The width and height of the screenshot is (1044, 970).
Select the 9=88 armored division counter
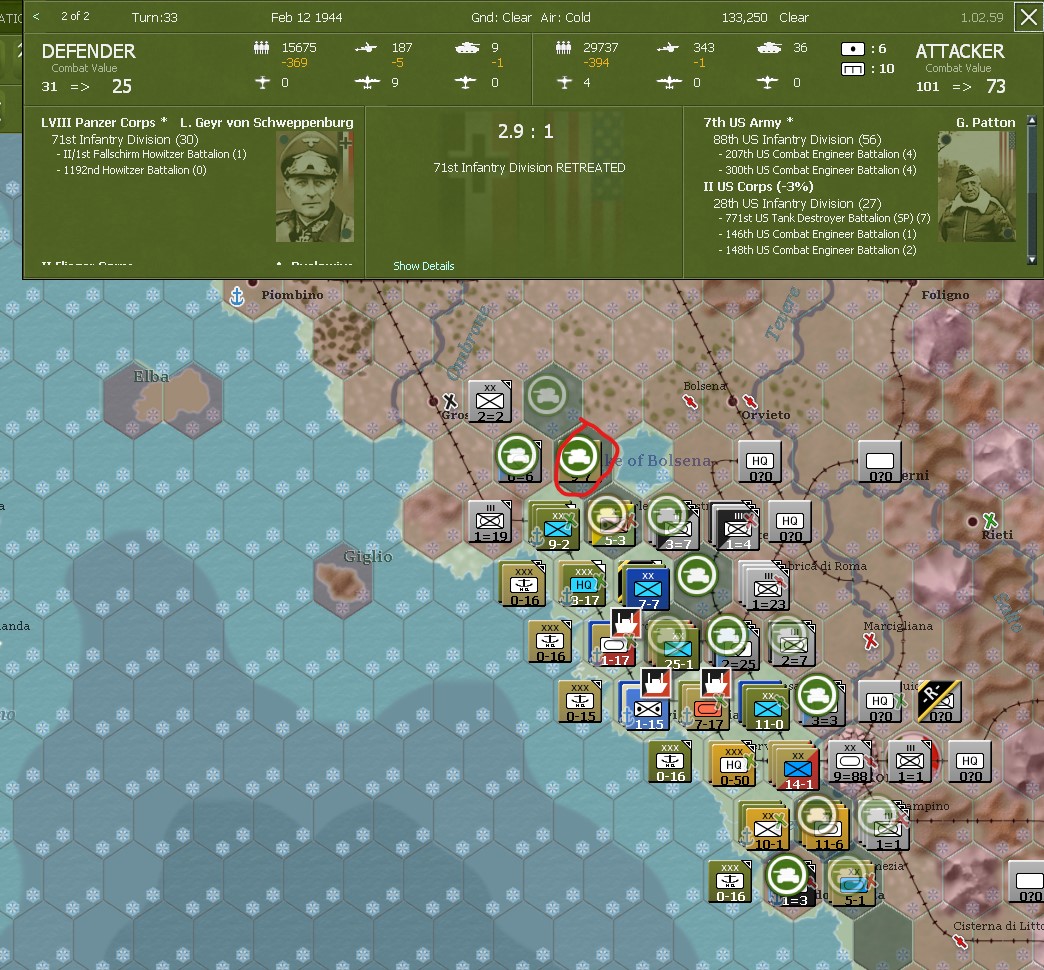pos(850,762)
